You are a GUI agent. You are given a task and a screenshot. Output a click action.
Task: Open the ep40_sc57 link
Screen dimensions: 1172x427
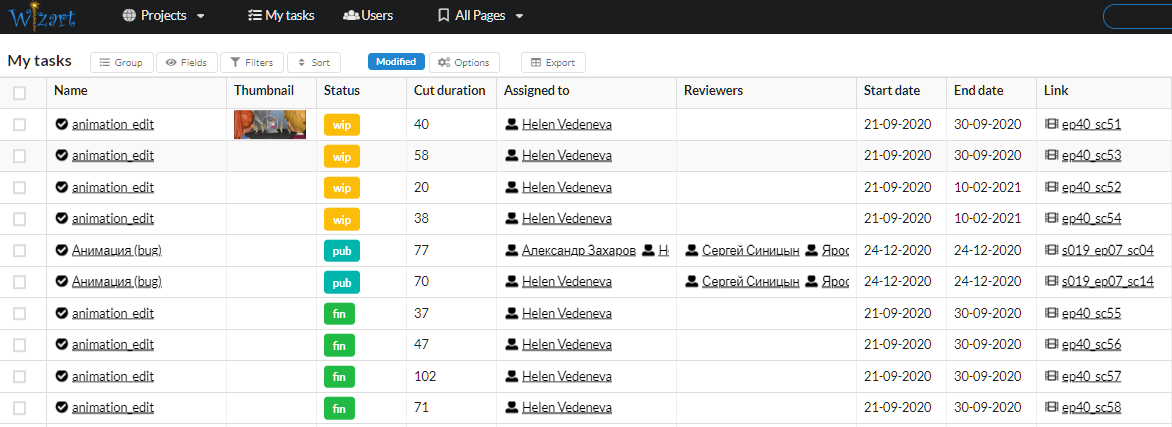coord(1091,377)
